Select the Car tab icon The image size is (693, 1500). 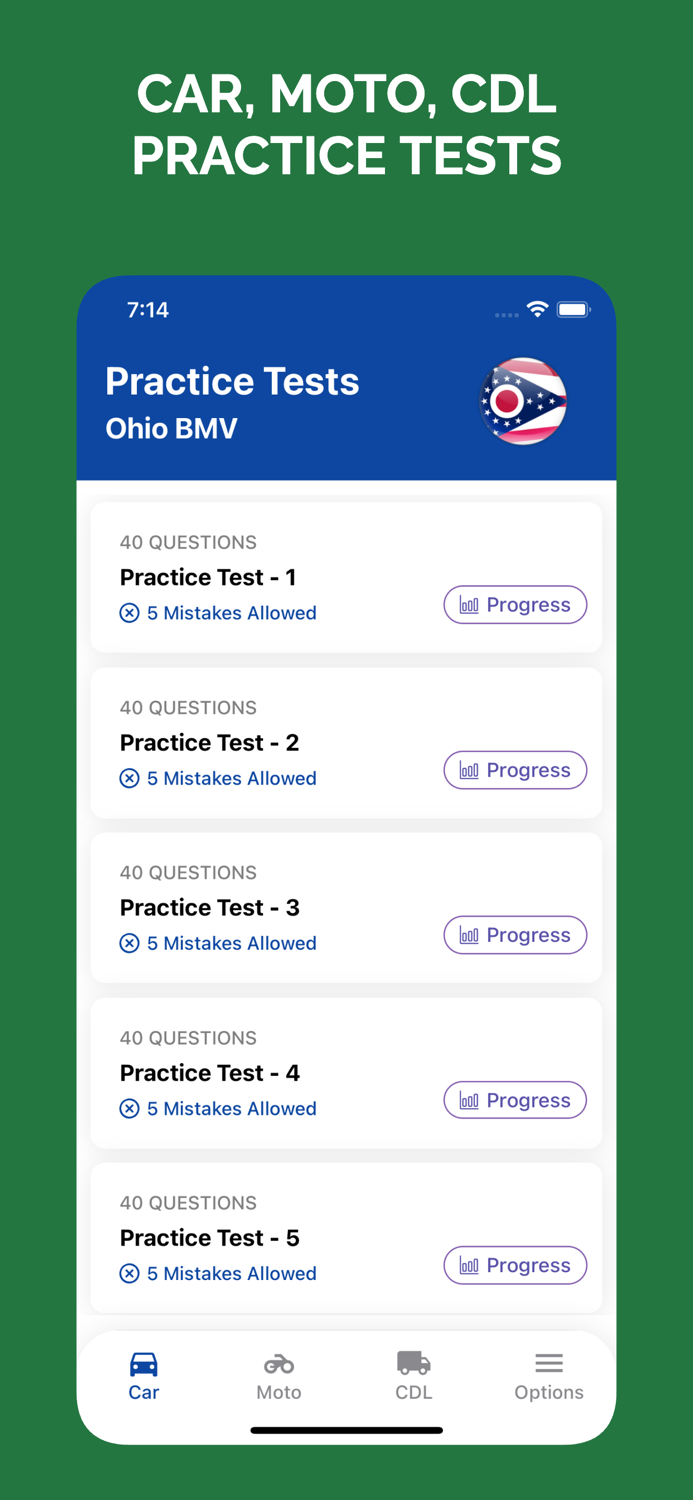click(144, 1362)
